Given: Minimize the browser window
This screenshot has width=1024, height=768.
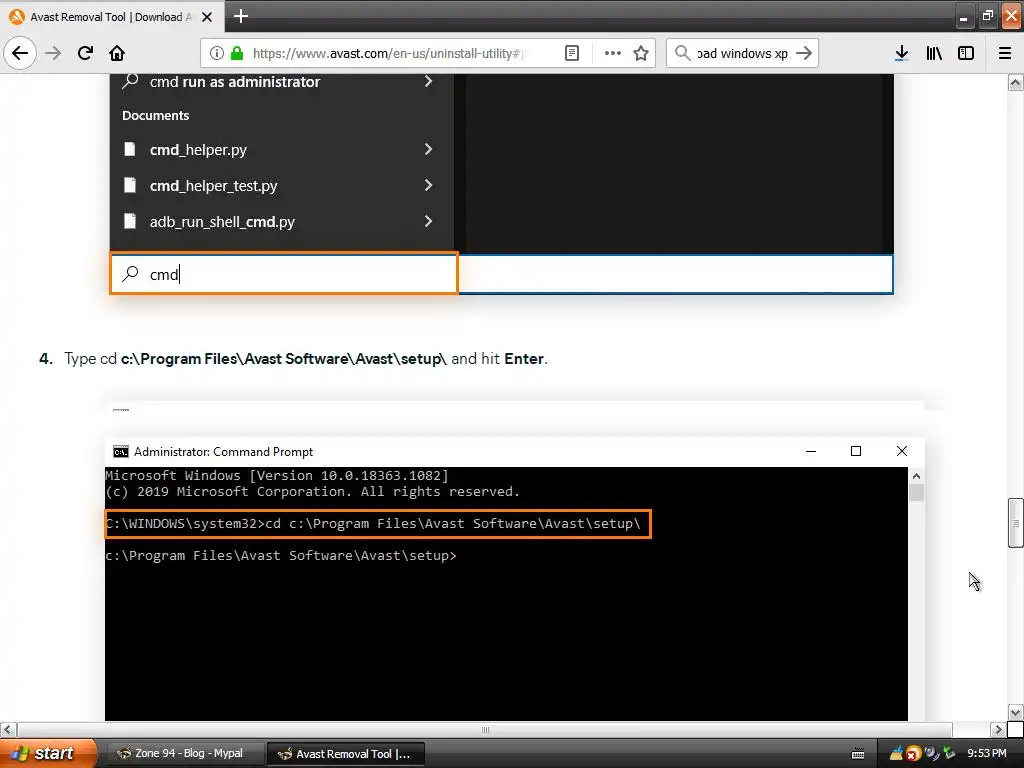Looking at the screenshot, I should click(963, 16).
